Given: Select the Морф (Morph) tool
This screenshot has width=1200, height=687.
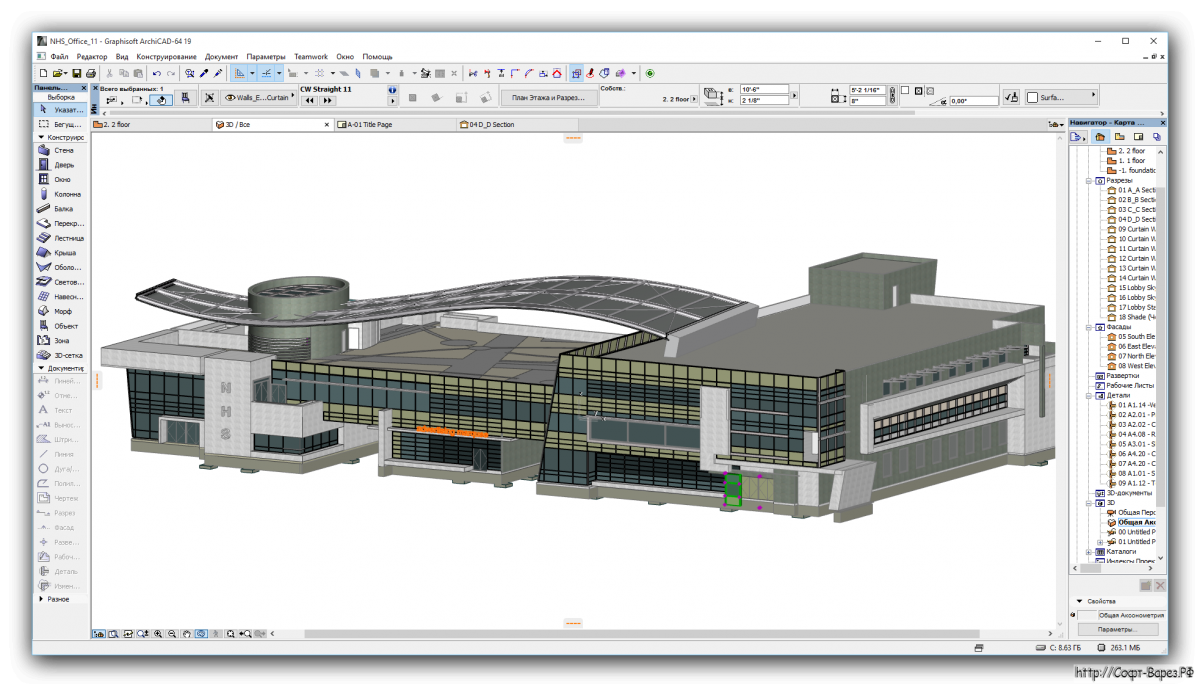Looking at the screenshot, I should [62, 311].
